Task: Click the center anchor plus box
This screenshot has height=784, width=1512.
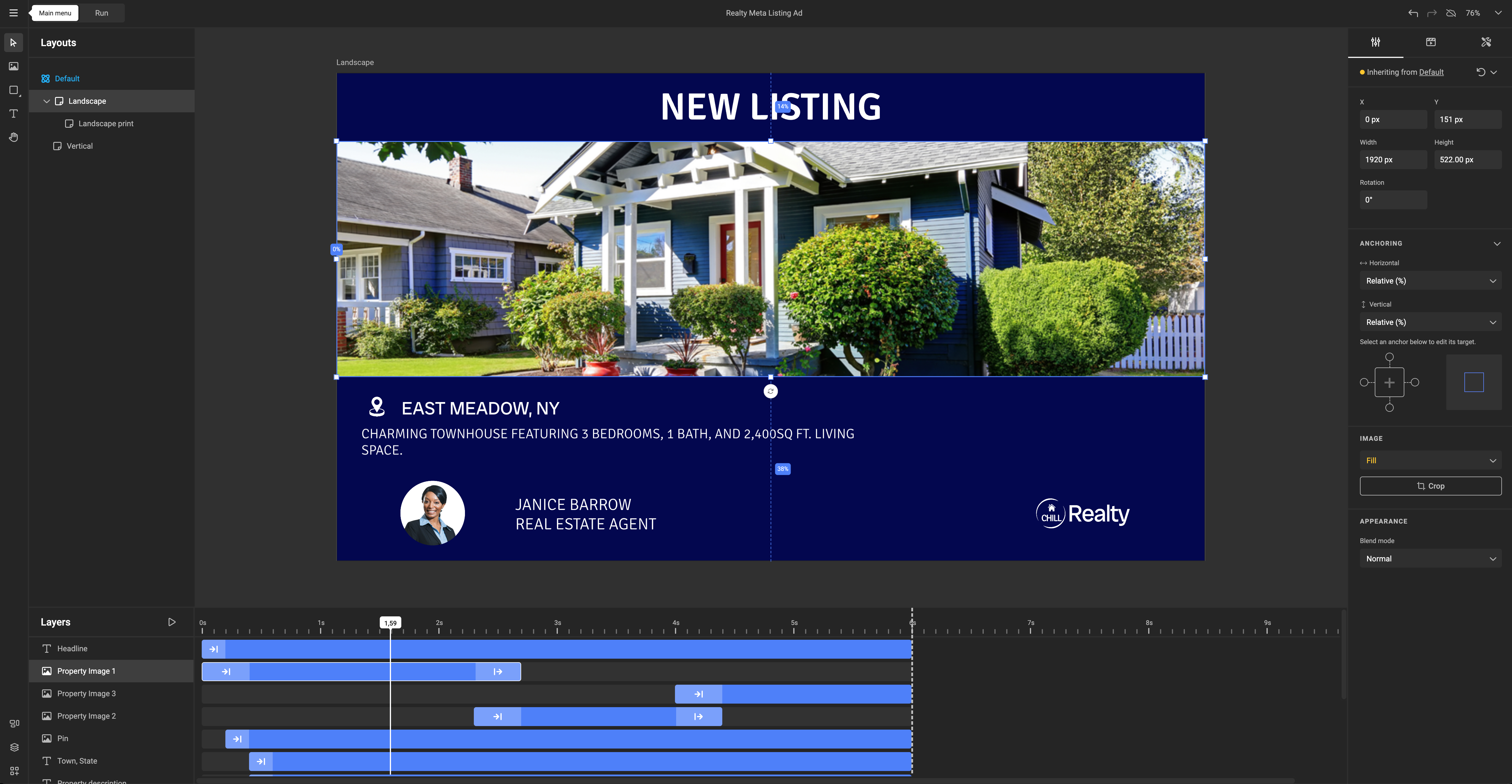Action: pos(1389,383)
